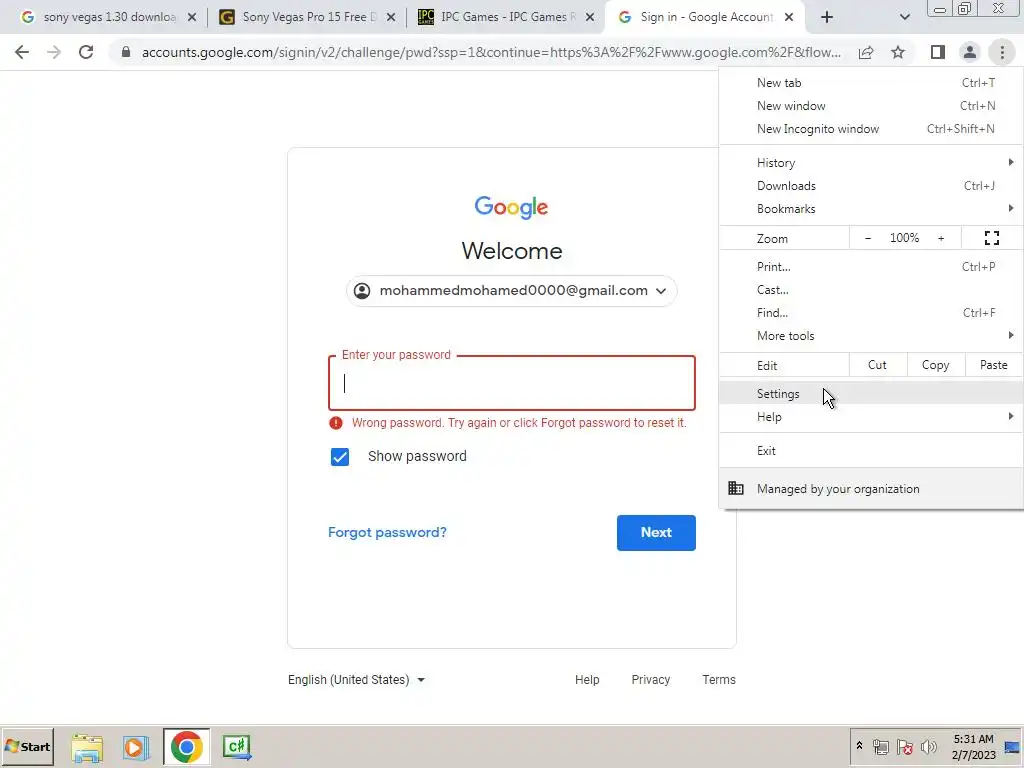The image size is (1024, 768).
Task: Open Downloads from the Chrome menu
Action: (x=871, y=185)
